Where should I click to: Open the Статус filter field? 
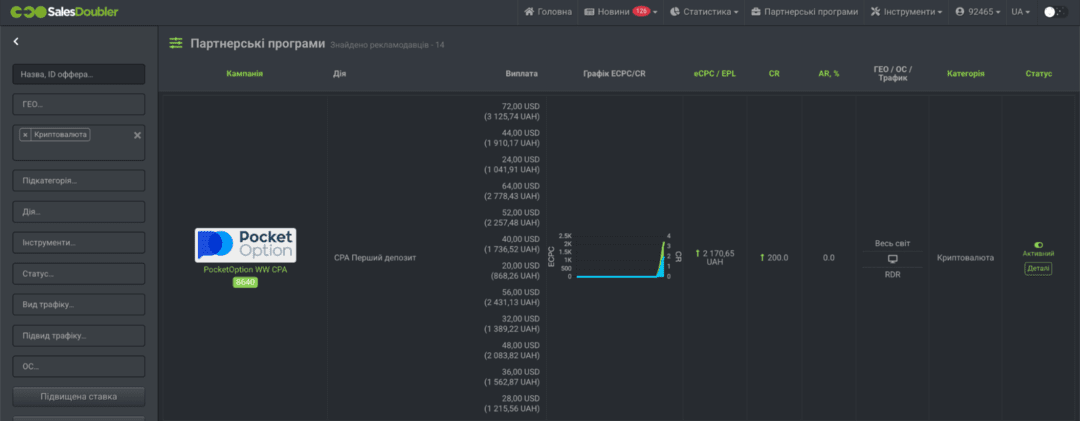point(79,274)
